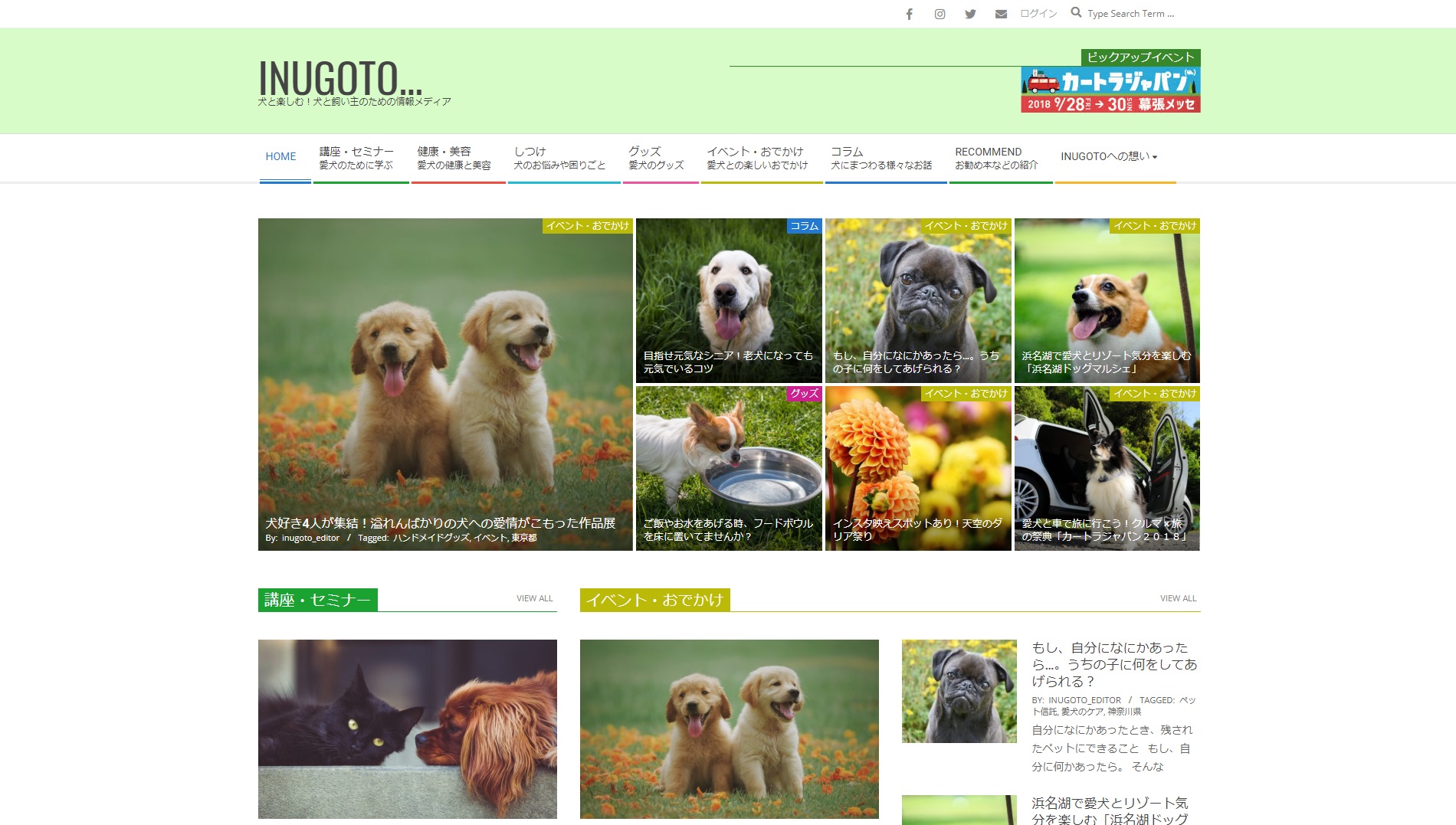Open the 講座・セミナー menu item

[356, 158]
